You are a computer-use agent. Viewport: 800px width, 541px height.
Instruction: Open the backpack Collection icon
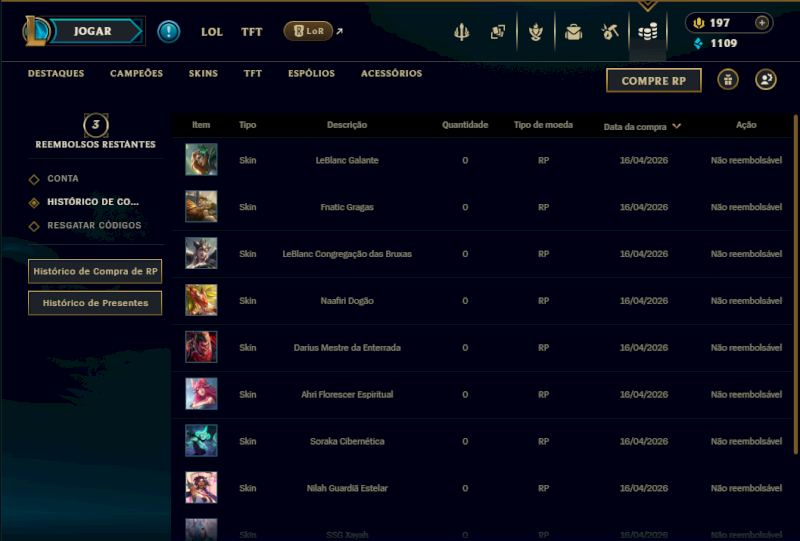pyautogui.click(x=573, y=32)
